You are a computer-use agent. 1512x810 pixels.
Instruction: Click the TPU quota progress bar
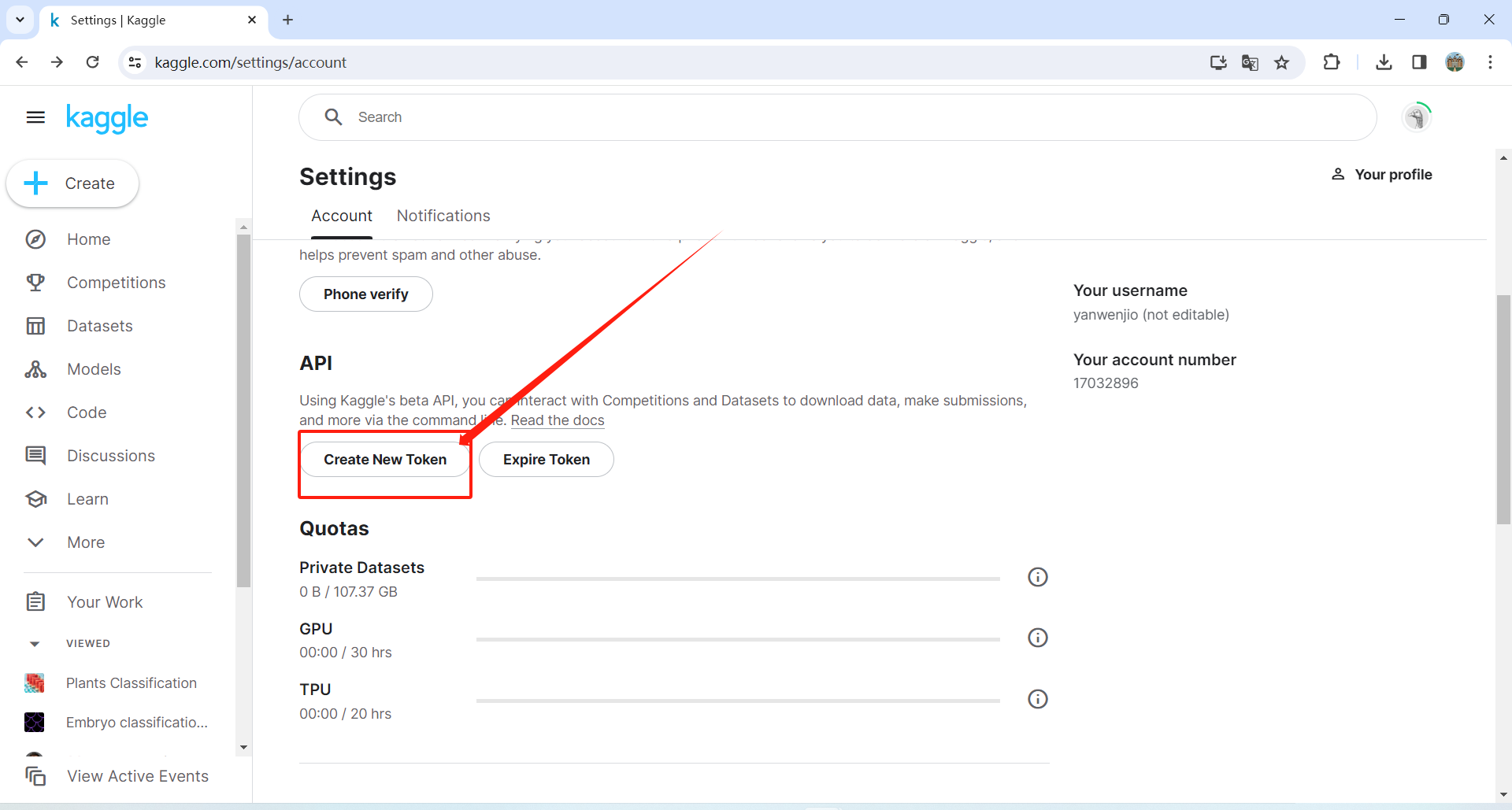point(738,701)
